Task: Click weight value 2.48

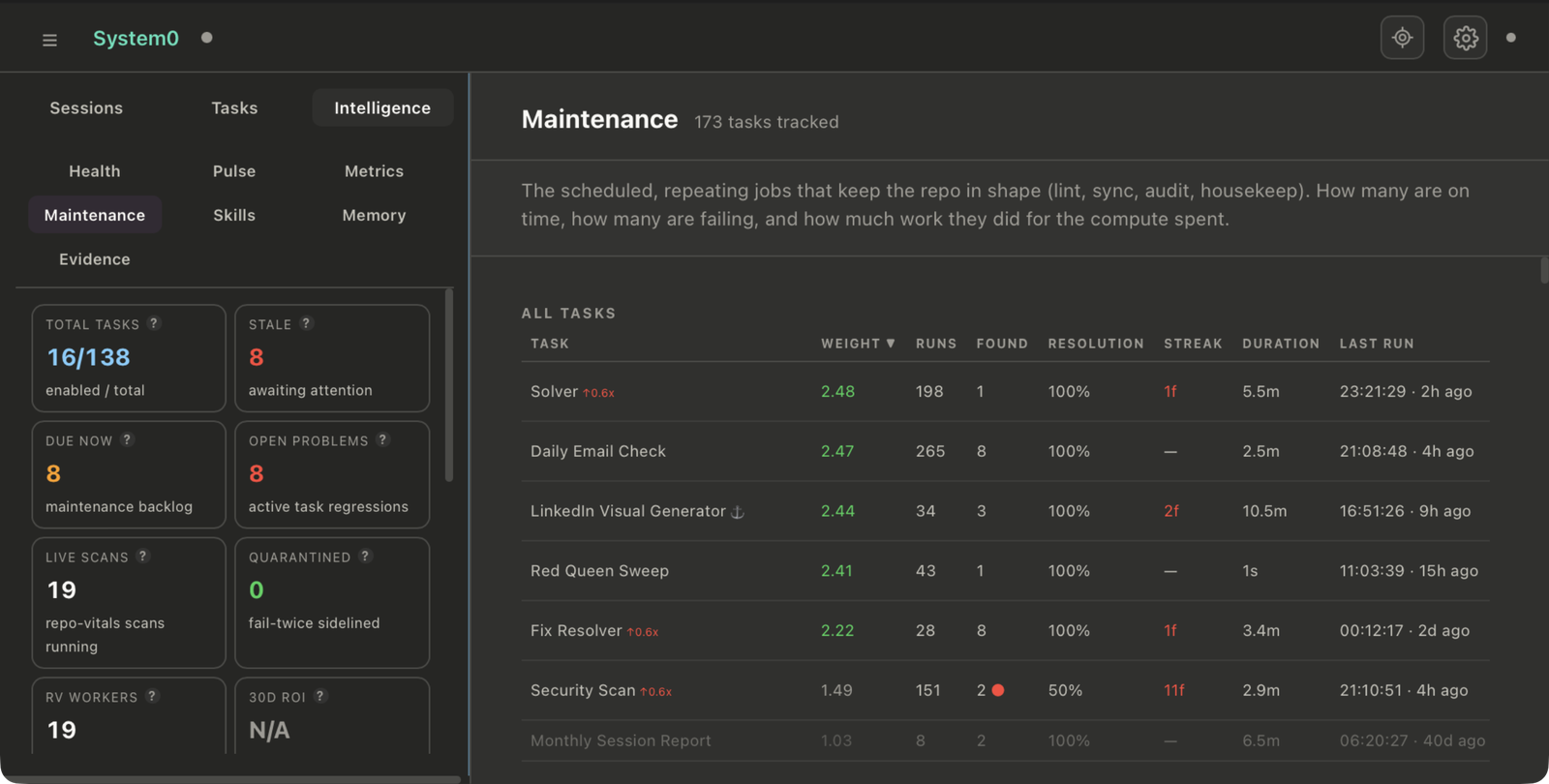Action: pos(837,391)
